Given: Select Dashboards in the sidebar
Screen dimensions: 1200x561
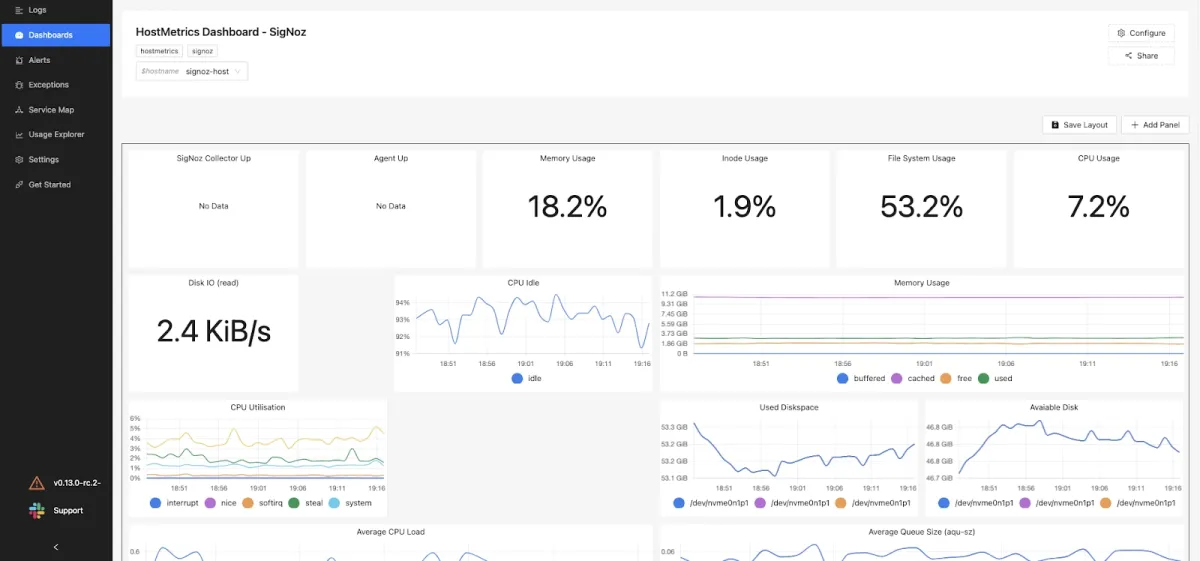Looking at the screenshot, I should click(55, 35).
